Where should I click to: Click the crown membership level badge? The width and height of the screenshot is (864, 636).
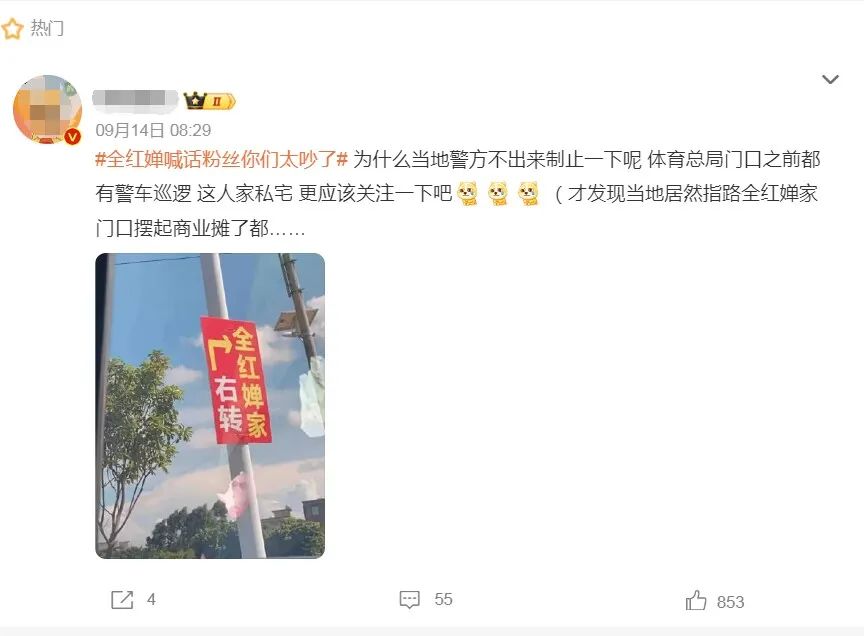tap(210, 101)
